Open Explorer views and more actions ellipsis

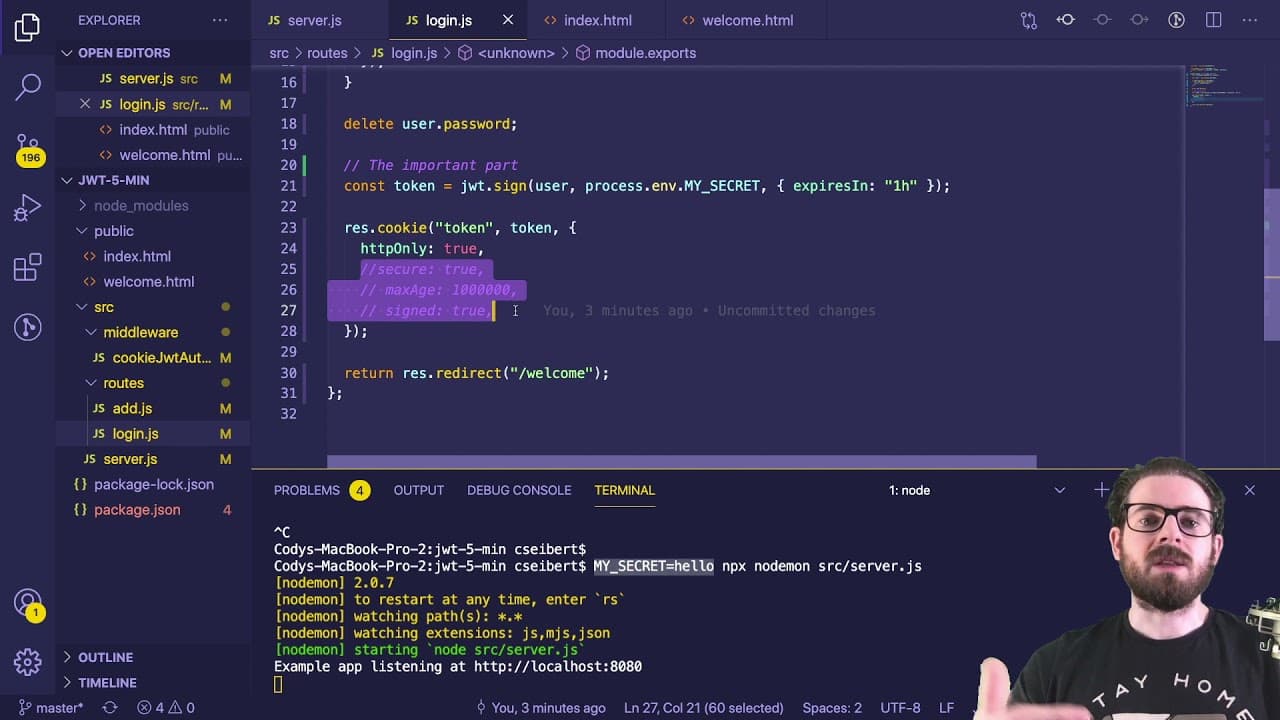coord(220,20)
